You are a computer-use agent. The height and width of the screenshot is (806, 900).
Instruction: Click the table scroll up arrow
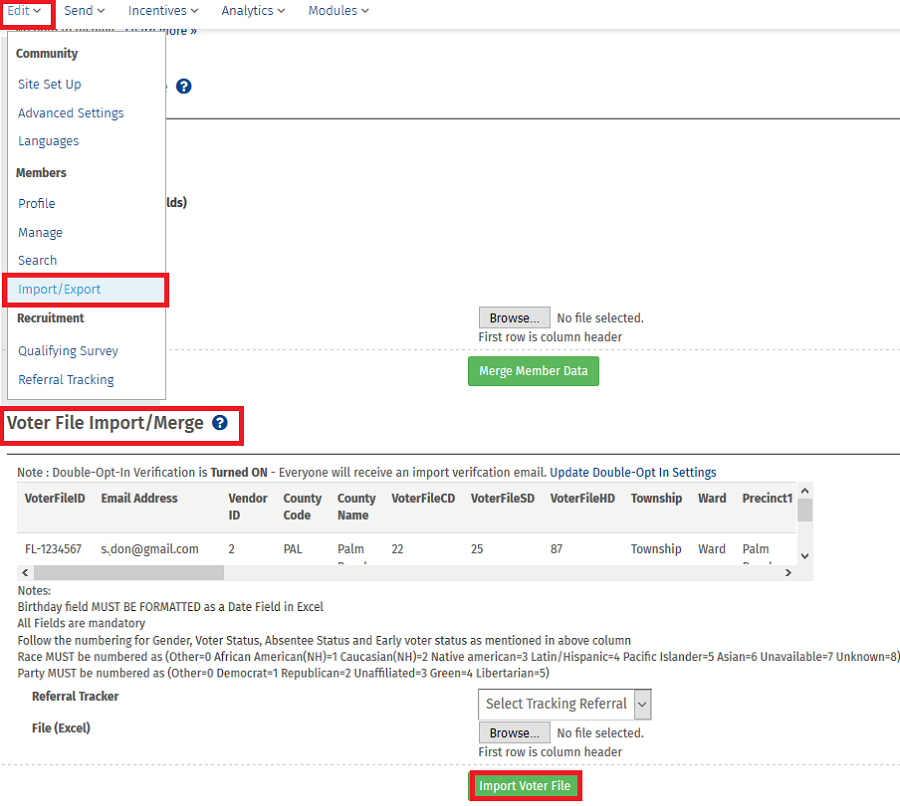click(x=805, y=491)
